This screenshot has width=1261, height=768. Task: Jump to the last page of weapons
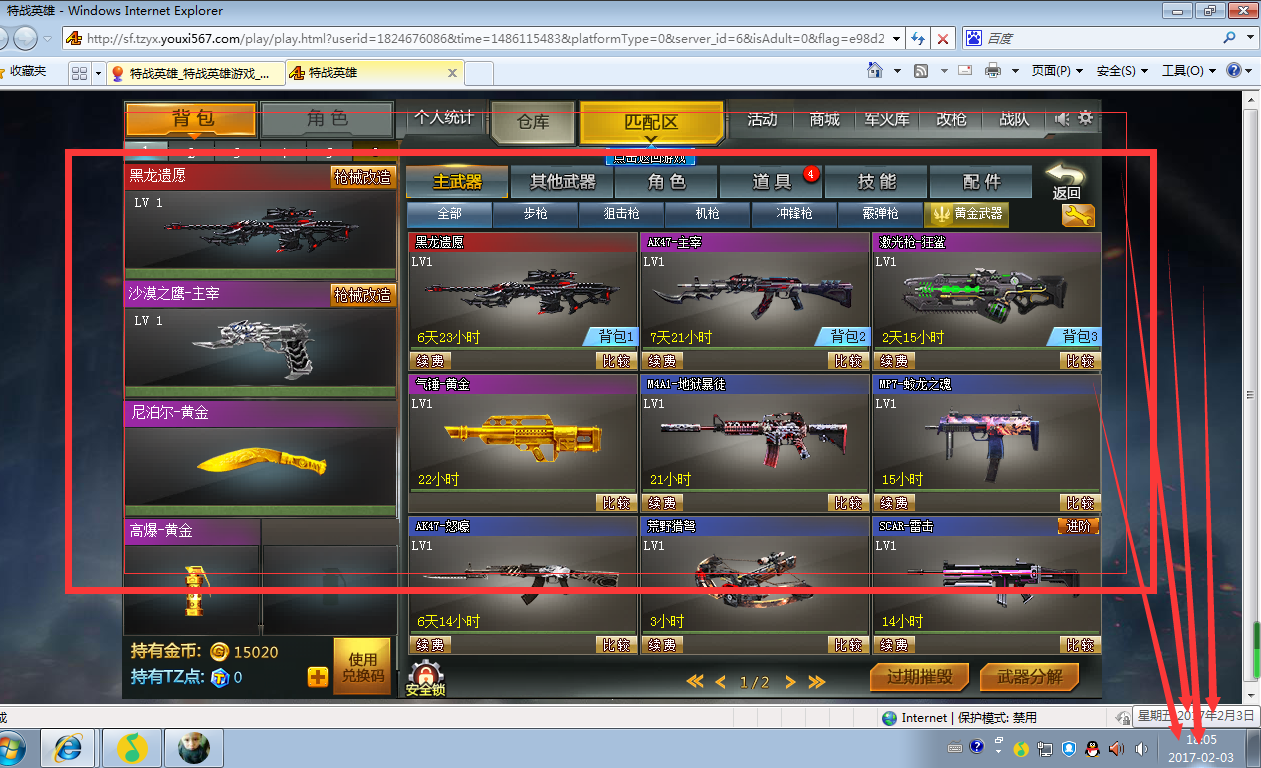pos(817,682)
